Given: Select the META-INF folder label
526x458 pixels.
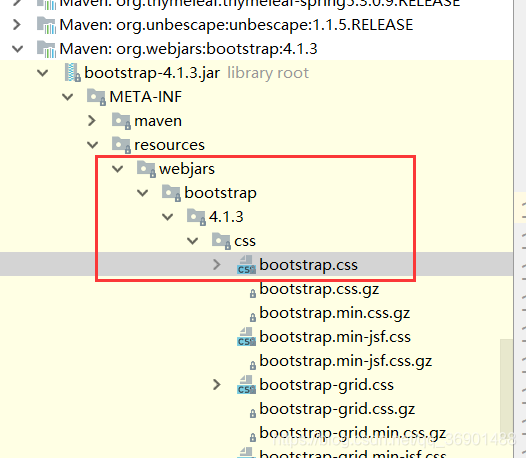Looking at the screenshot, I should (x=146, y=97).
